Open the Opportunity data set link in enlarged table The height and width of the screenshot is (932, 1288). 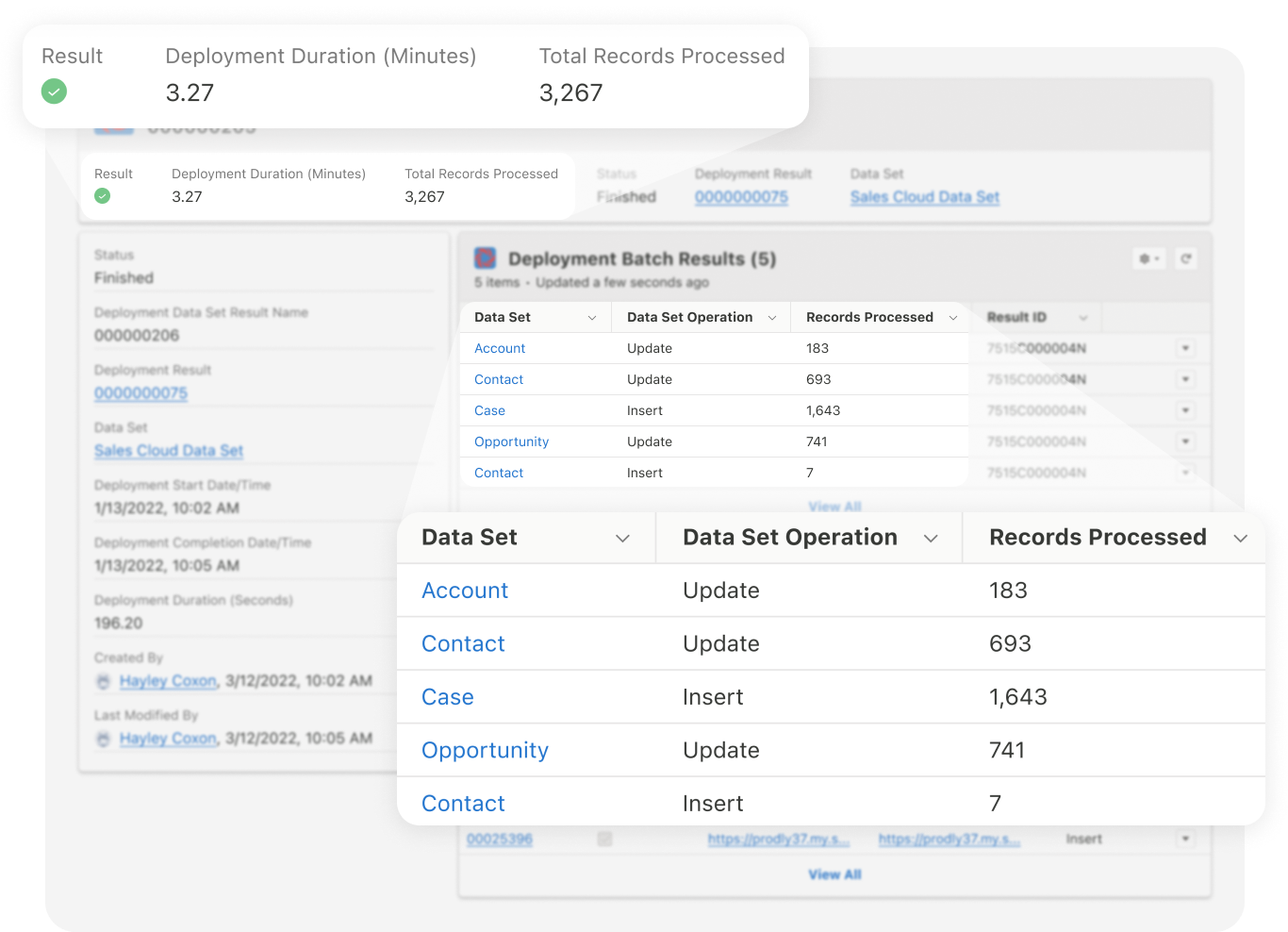(485, 750)
